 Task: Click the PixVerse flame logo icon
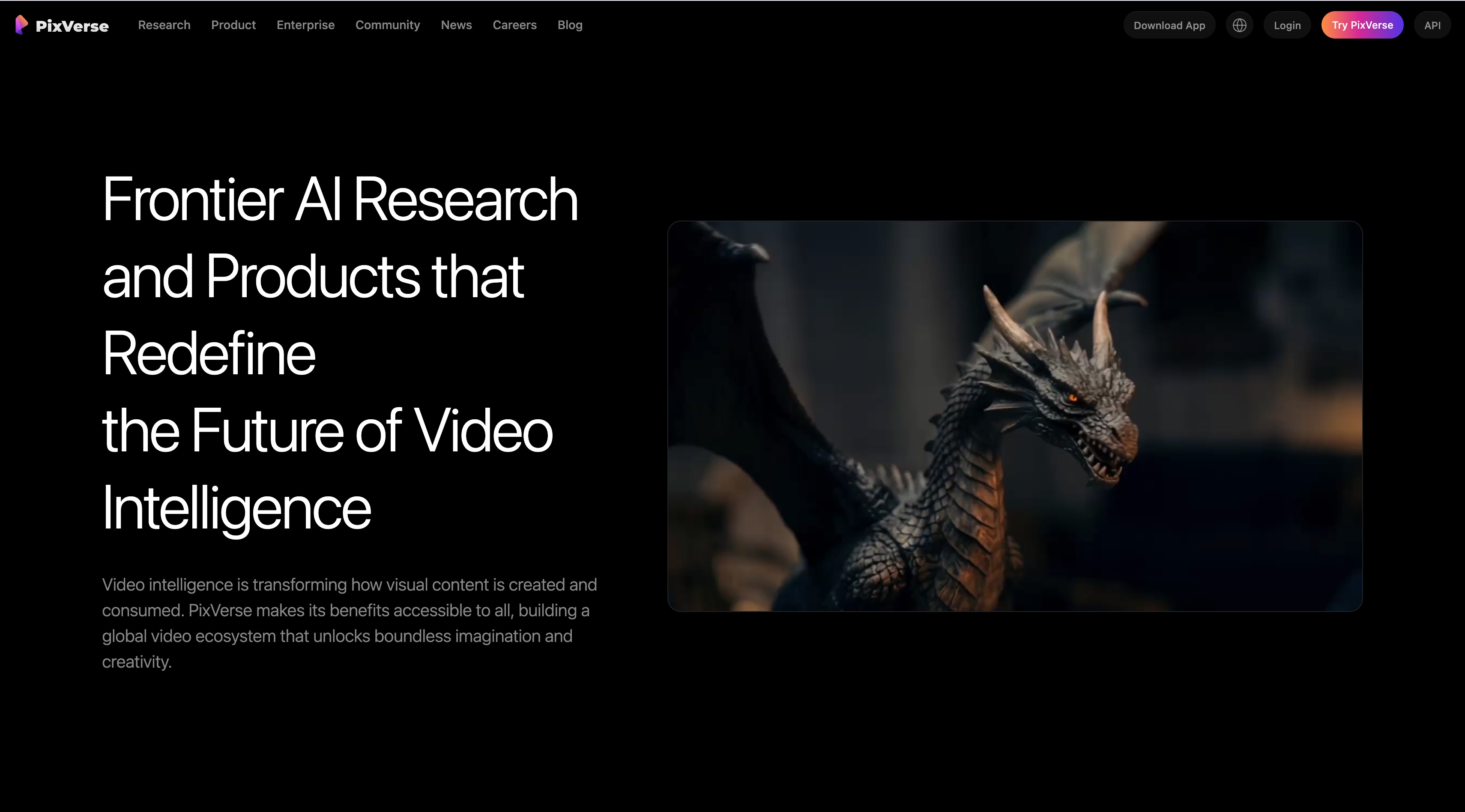[x=21, y=24]
